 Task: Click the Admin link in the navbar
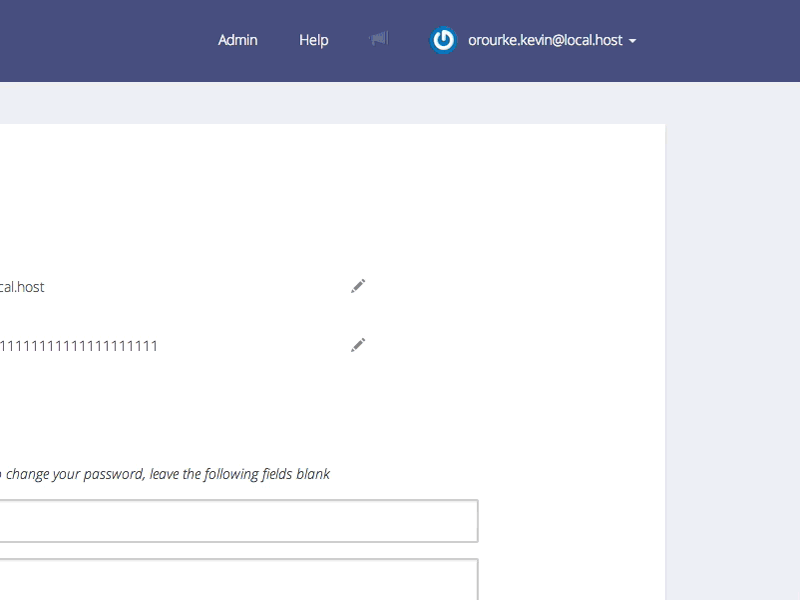click(237, 40)
